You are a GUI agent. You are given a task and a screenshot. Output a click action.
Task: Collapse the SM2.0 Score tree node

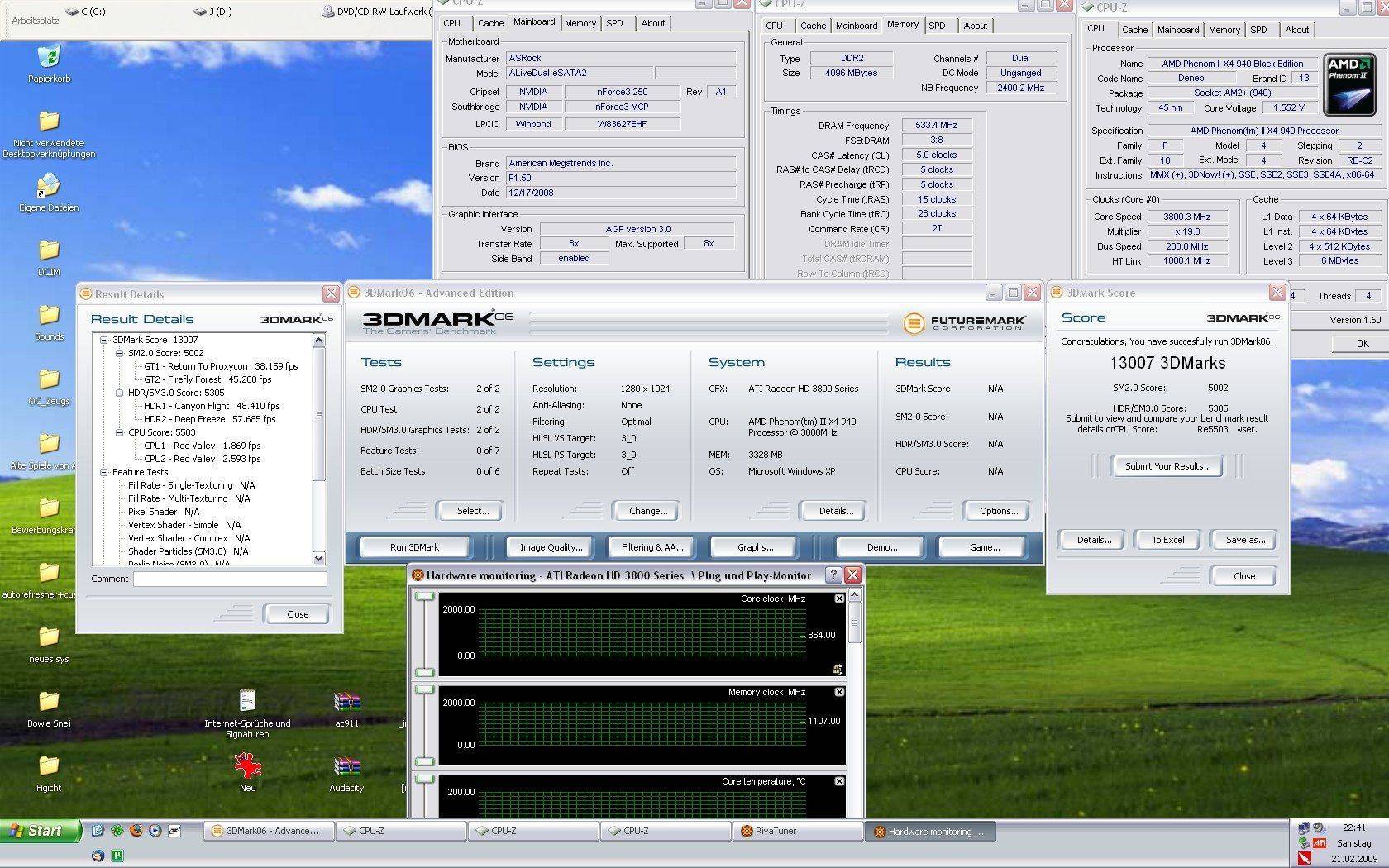(x=120, y=353)
